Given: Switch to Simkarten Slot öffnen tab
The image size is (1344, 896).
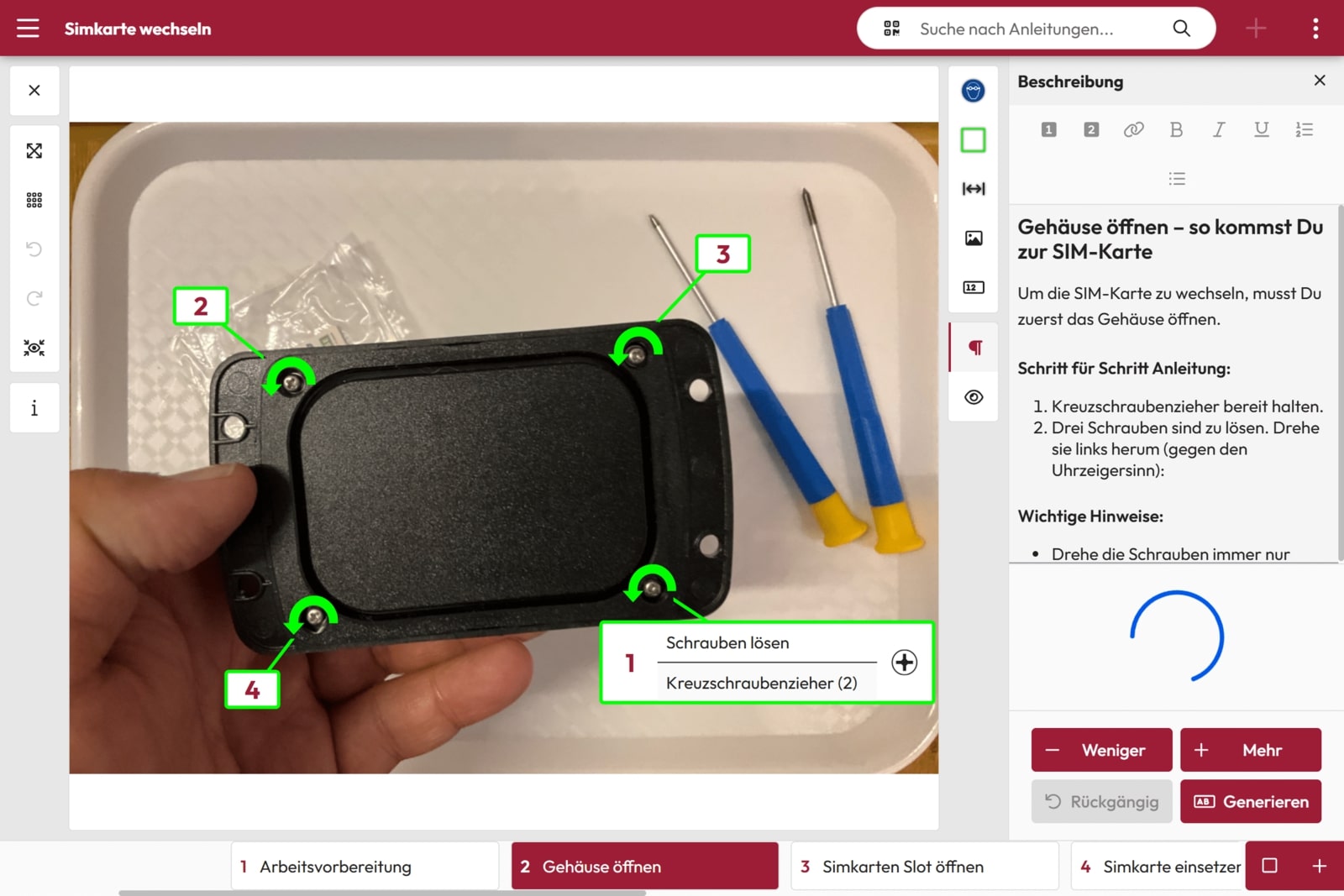Looking at the screenshot, I should point(924,867).
